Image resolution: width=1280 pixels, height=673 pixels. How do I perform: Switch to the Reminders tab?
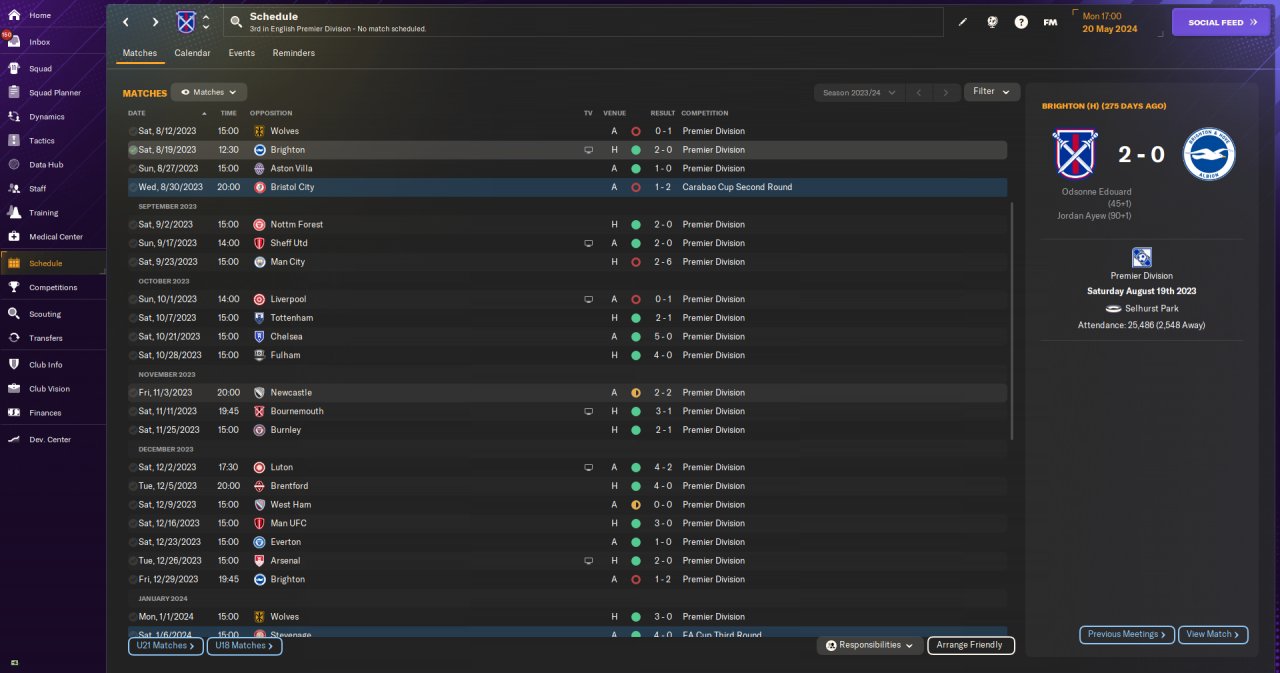click(x=294, y=53)
